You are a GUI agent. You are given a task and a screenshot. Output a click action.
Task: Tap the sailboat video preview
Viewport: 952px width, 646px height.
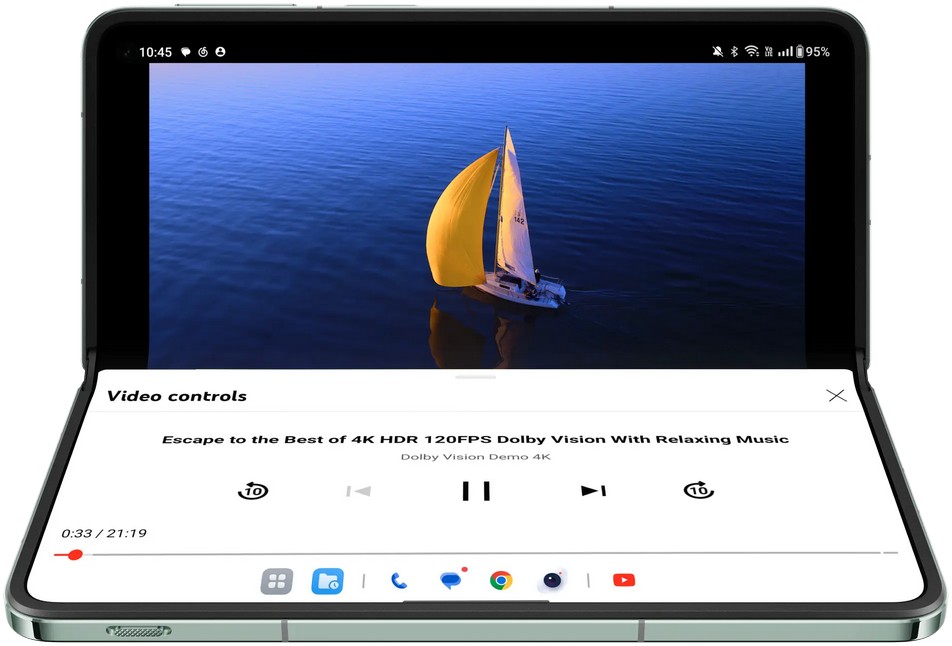(x=476, y=215)
